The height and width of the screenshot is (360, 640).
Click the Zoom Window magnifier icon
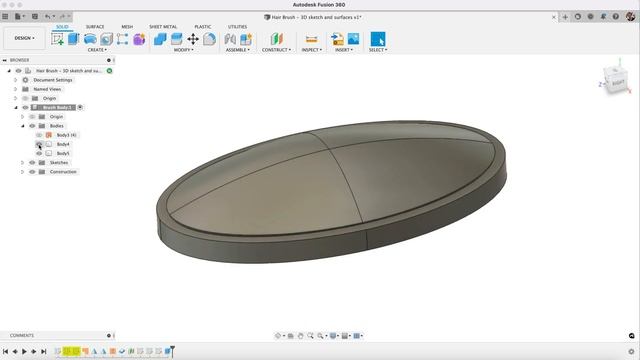point(311,336)
